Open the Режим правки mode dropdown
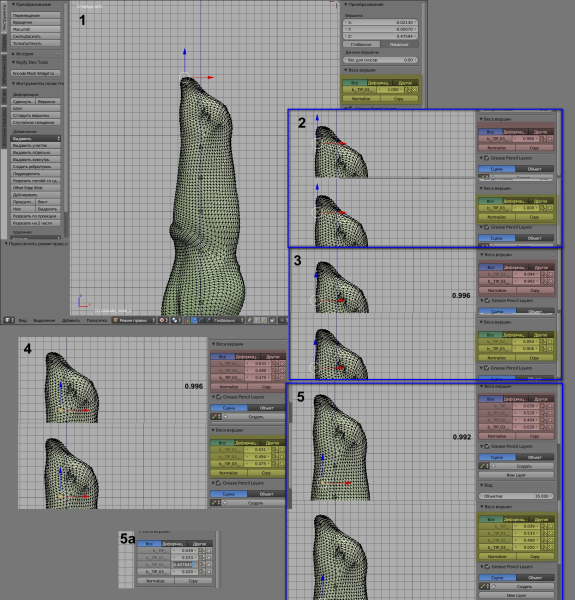Image resolution: width=575 pixels, height=600 pixels. click(x=134, y=320)
